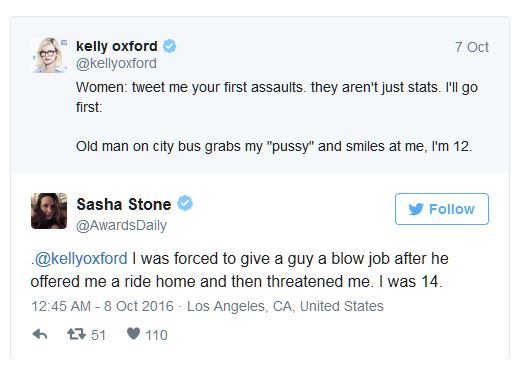Click kelly oxford's verified badge
The image size is (525, 383).
point(169,46)
